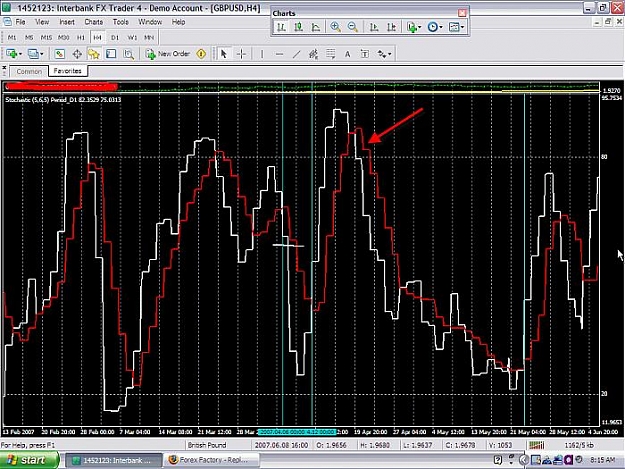Viewport: 625px width, 469px height.
Task: Select Interbank taskbar button
Action: point(113,461)
